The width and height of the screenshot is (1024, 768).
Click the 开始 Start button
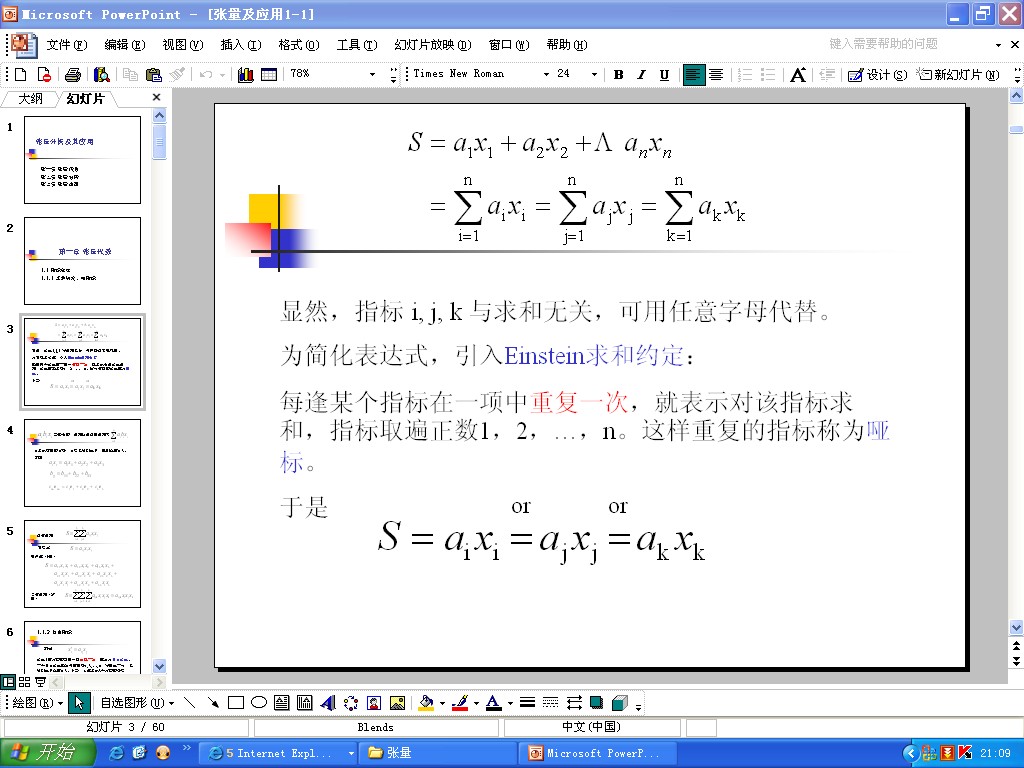point(46,752)
